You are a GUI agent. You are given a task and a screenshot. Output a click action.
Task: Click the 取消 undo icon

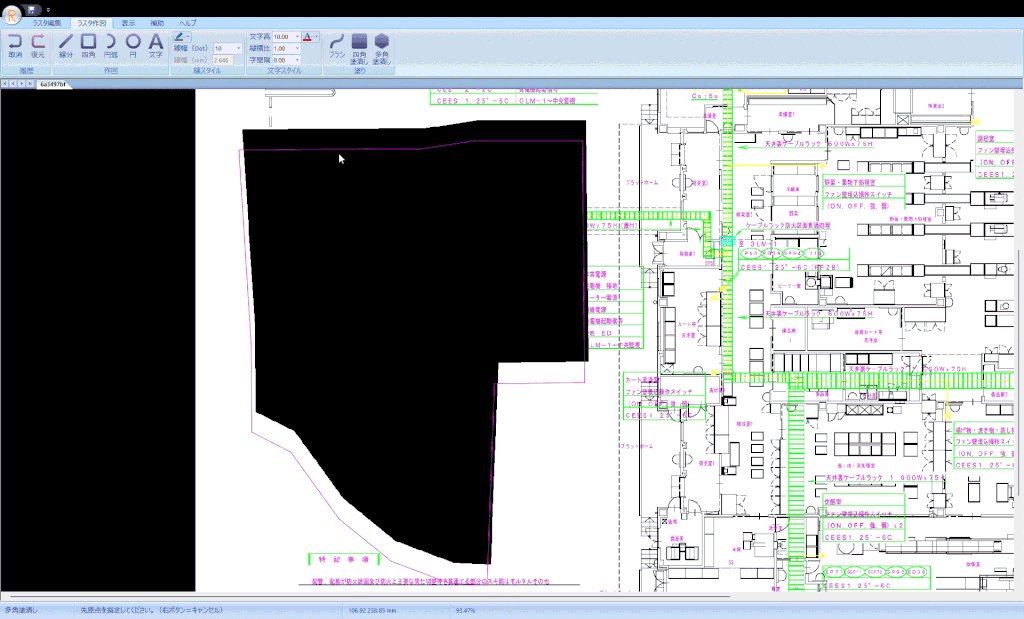(15, 46)
